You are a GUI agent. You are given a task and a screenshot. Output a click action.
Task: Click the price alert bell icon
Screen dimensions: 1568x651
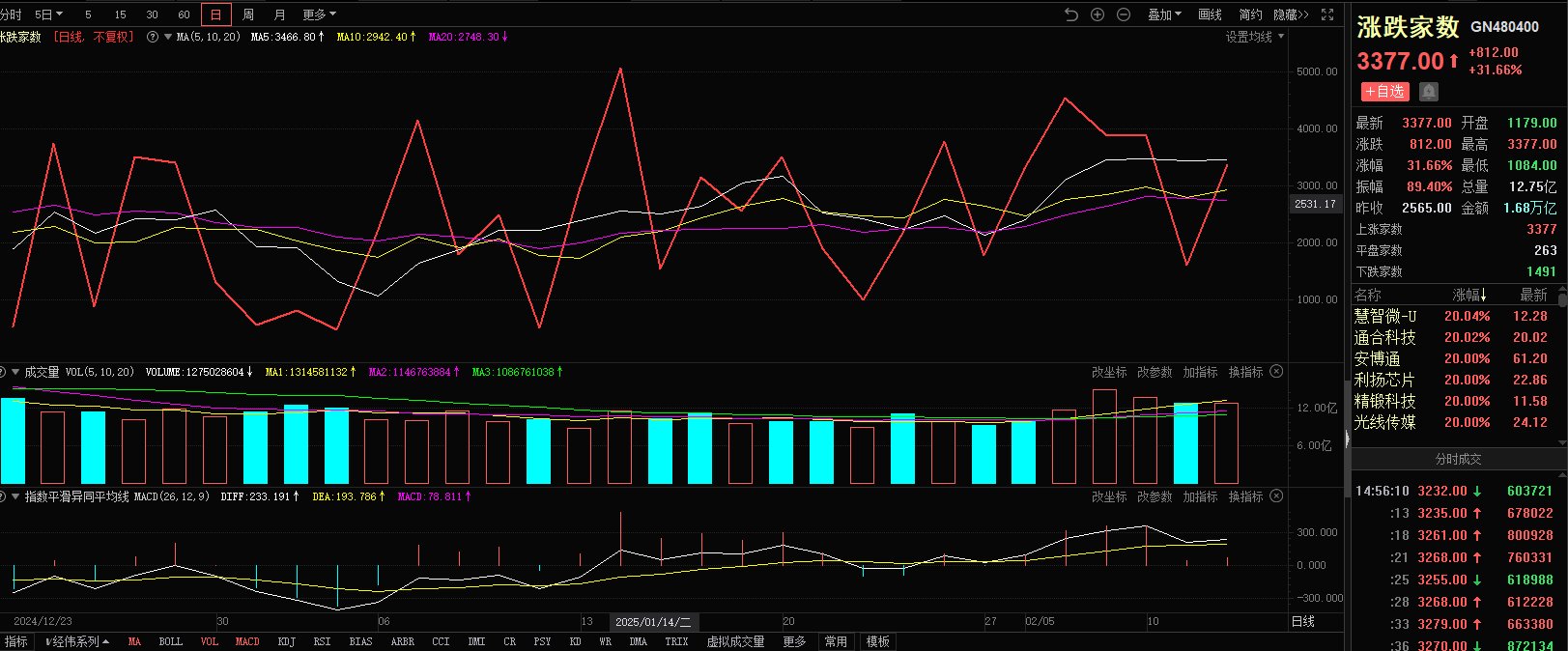tap(1429, 92)
